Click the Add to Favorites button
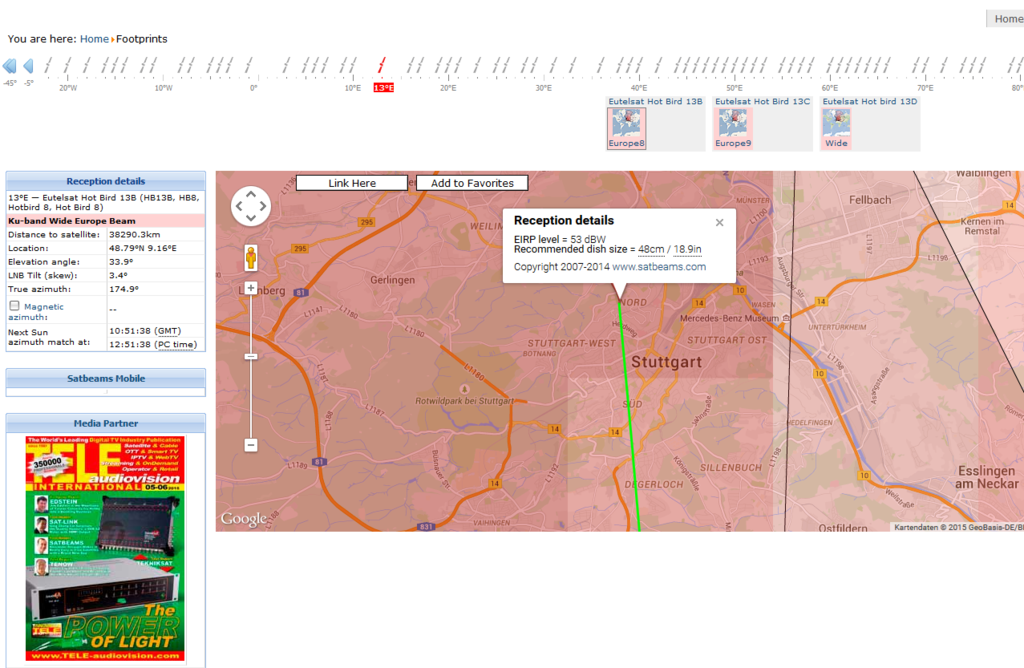The image size is (1024, 668). point(472,183)
